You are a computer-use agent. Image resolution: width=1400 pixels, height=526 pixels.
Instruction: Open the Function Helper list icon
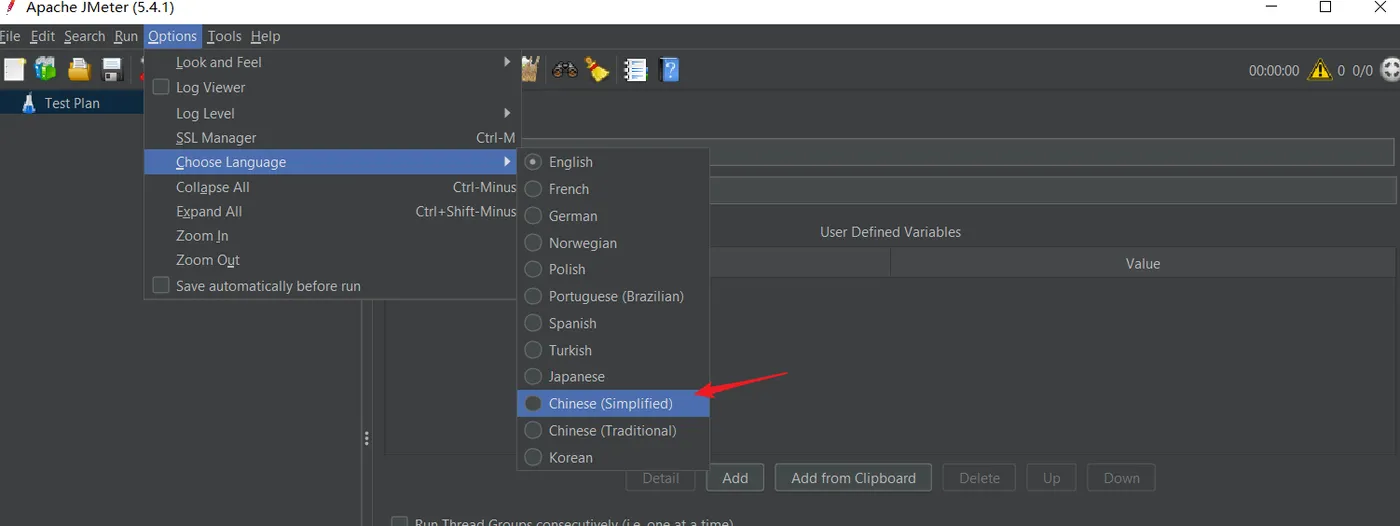click(x=635, y=70)
